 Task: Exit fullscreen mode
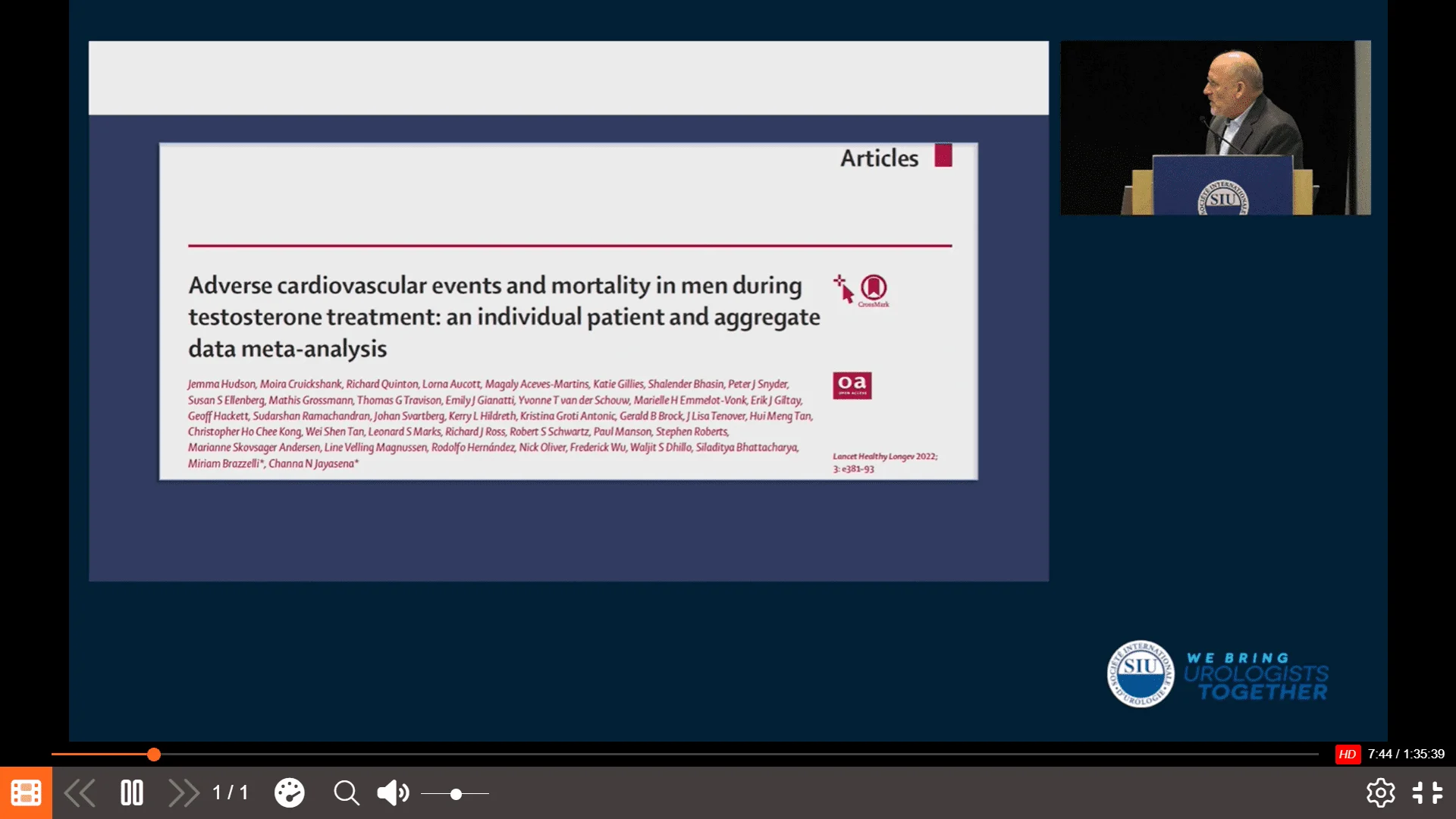(1427, 793)
